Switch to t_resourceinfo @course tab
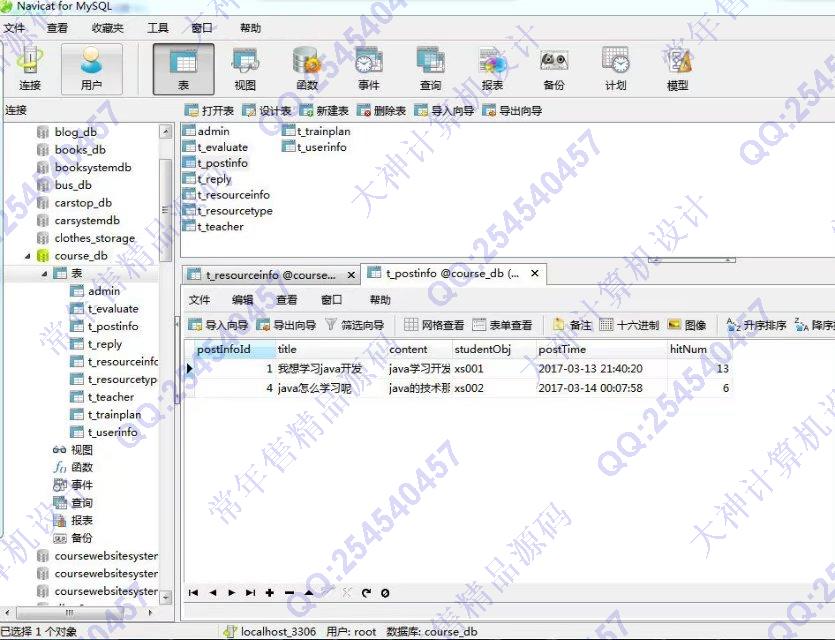Image resolution: width=835 pixels, height=640 pixels. point(271,275)
